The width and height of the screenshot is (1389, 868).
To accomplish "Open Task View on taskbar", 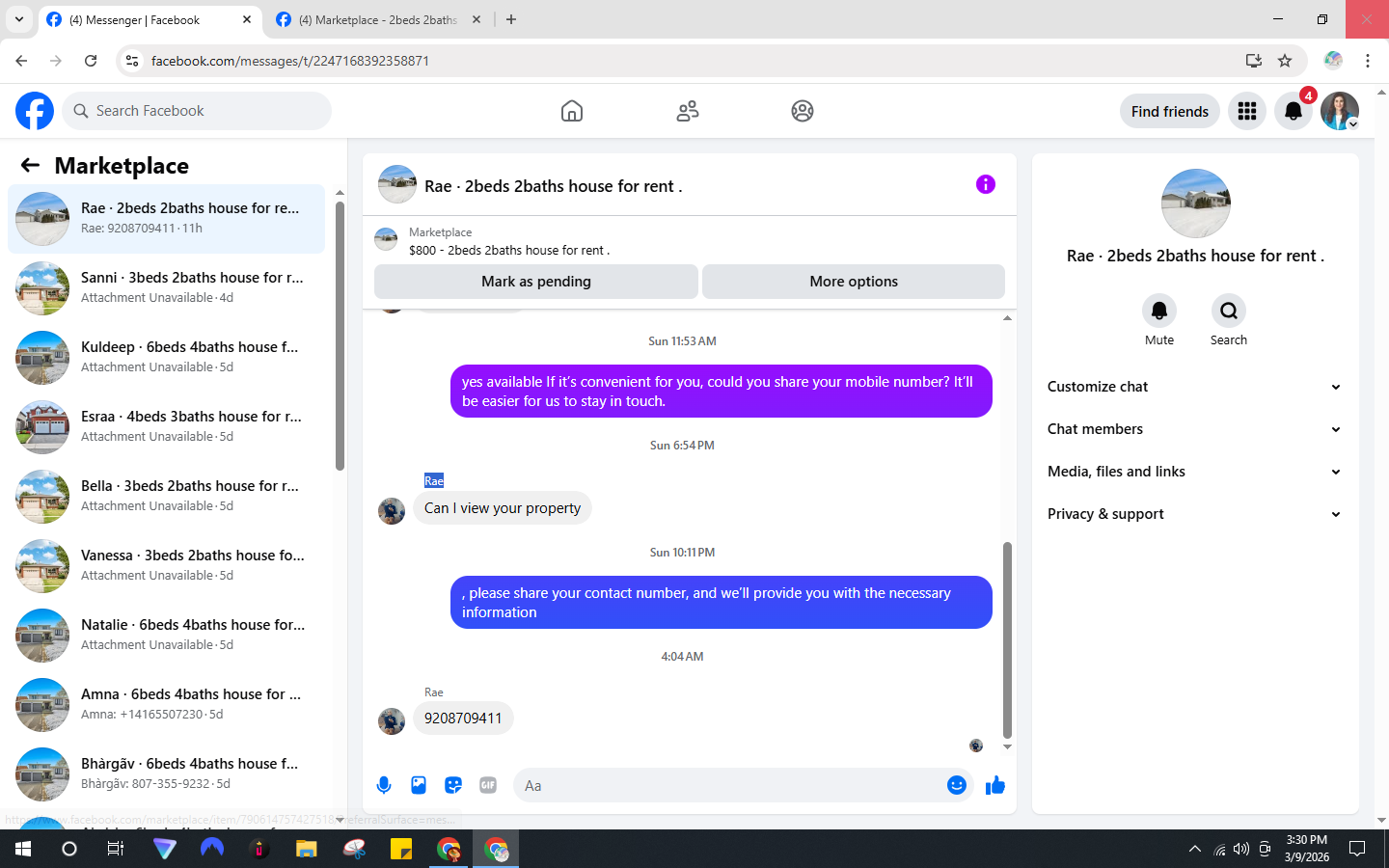I will click(x=116, y=849).
